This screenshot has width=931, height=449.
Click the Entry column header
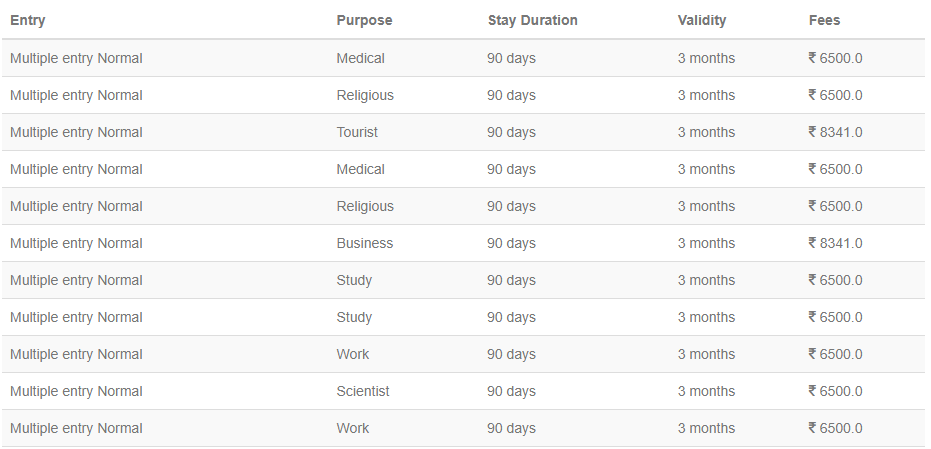pyautogui.click(x=28, y=20)
